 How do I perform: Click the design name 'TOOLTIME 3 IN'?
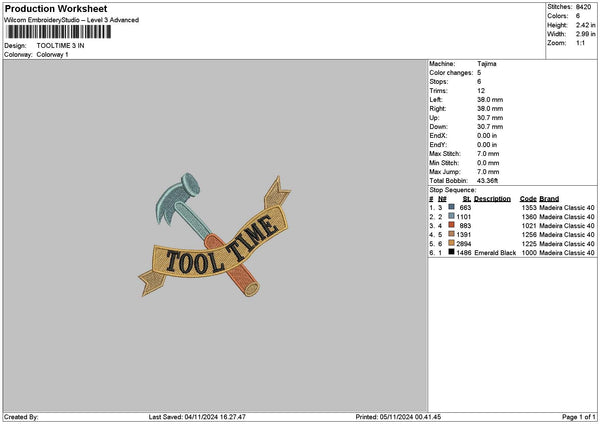pyautogui.click(x=60, y=46)
